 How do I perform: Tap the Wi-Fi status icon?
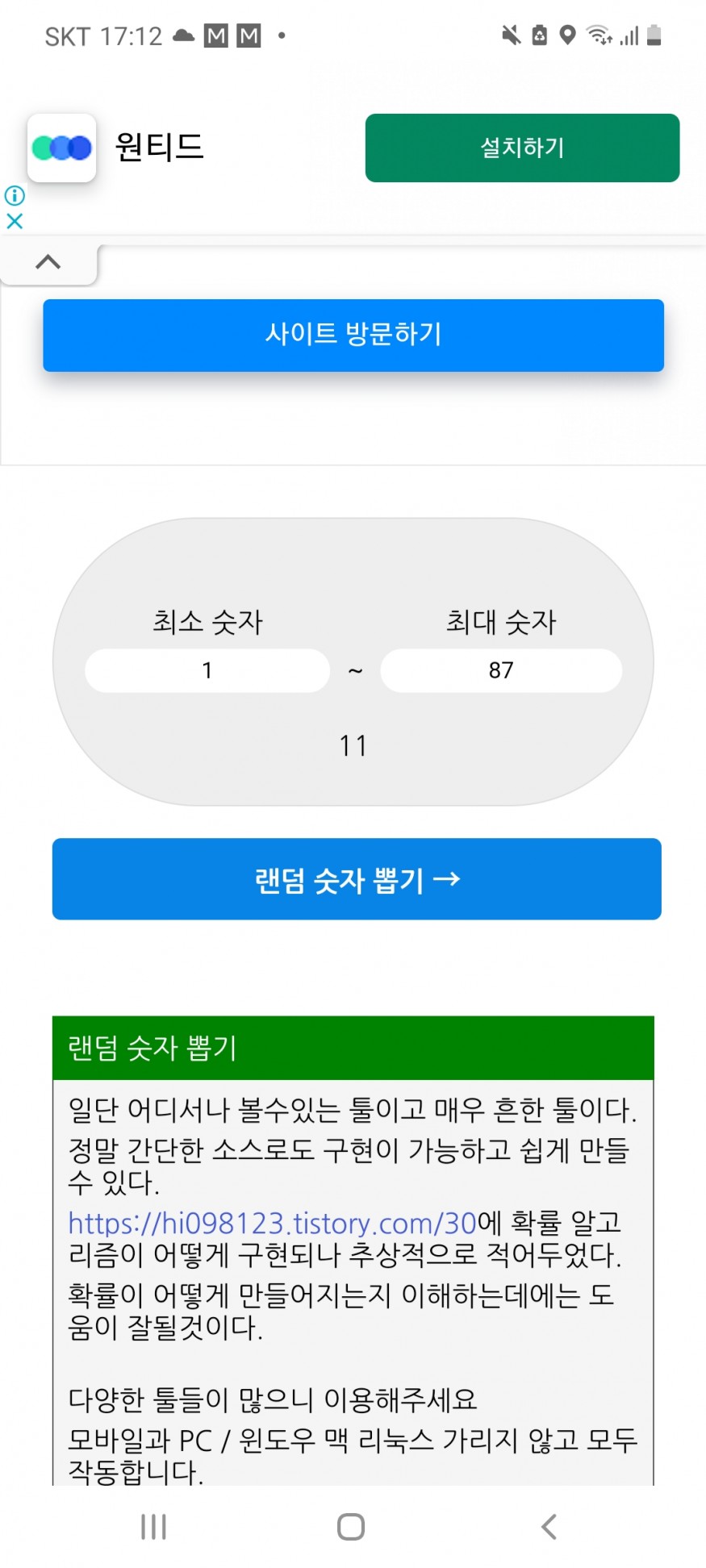599,35
